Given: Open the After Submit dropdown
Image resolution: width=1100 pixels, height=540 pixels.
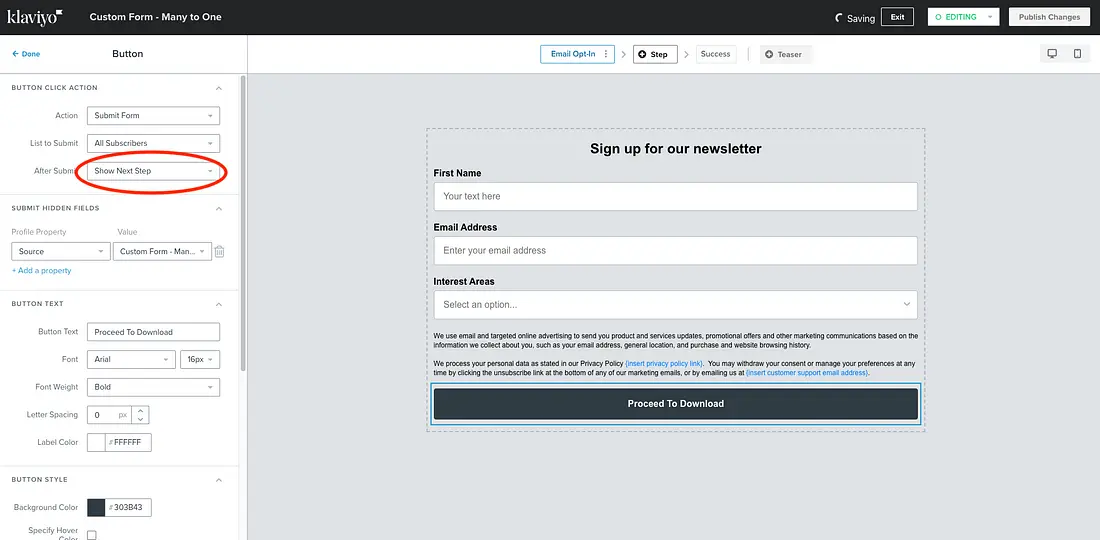Looking at the screenshot, I should pyautogui.click(x=153, y=171).
